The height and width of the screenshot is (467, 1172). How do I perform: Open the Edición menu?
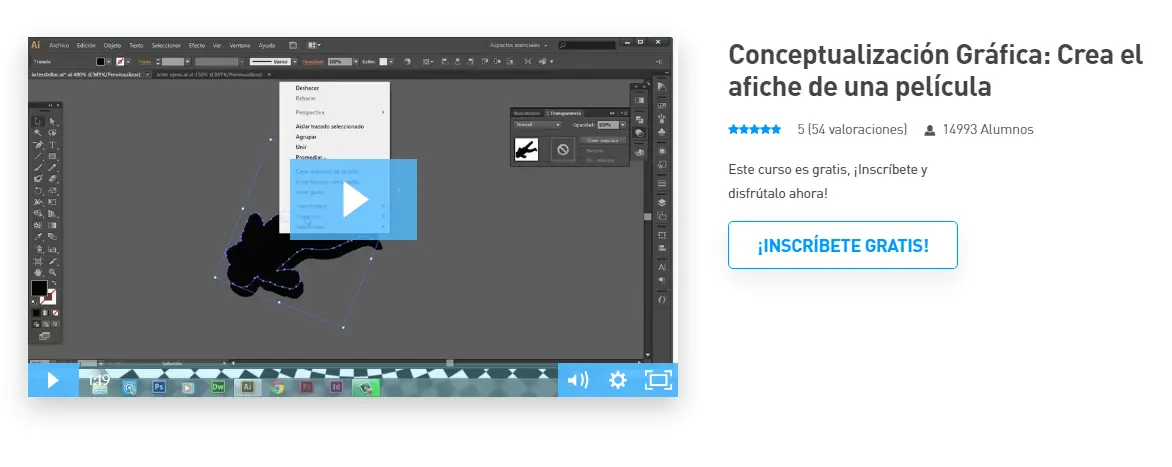tap(86, 46)
